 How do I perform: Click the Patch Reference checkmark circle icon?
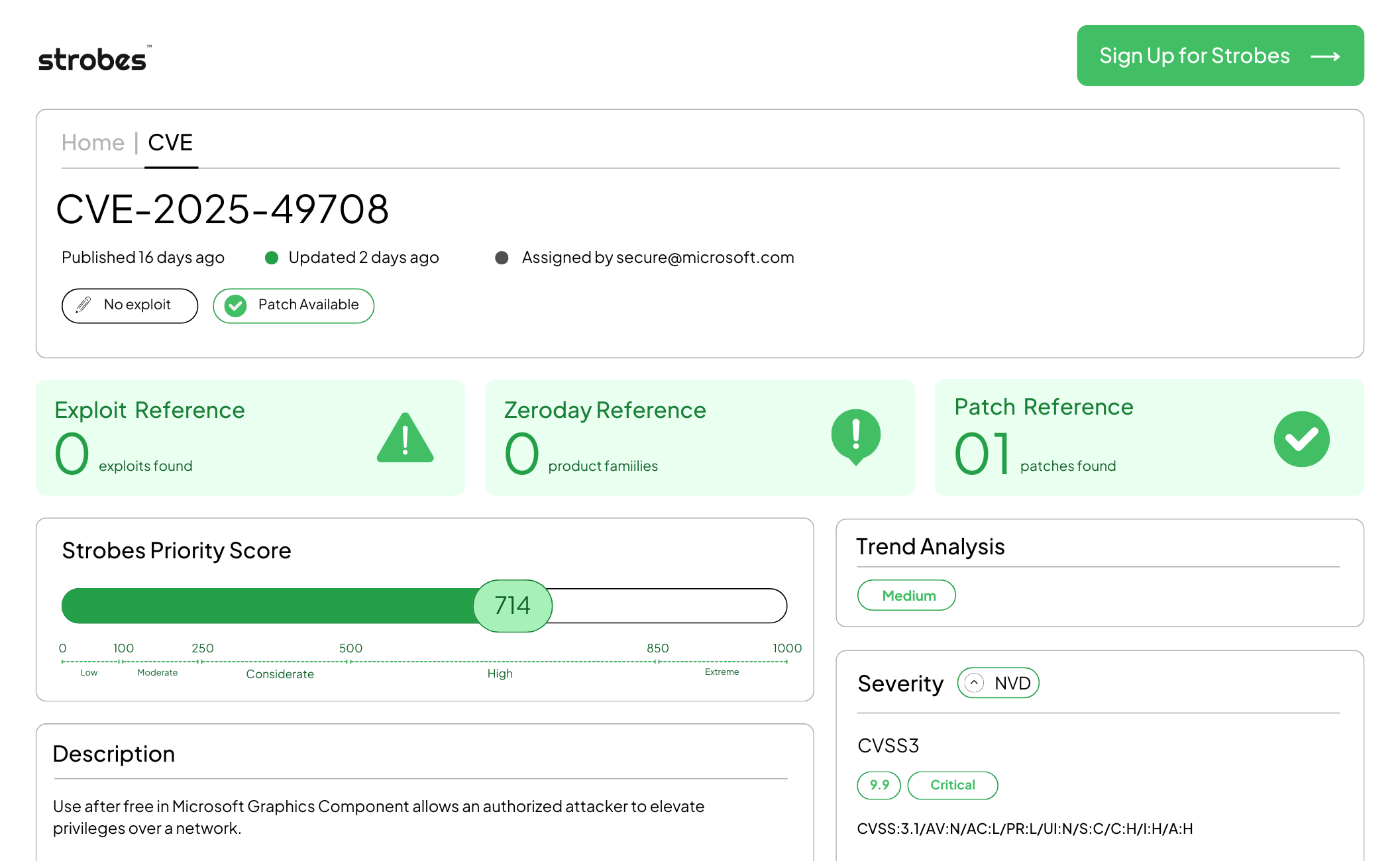point(1301,438)
